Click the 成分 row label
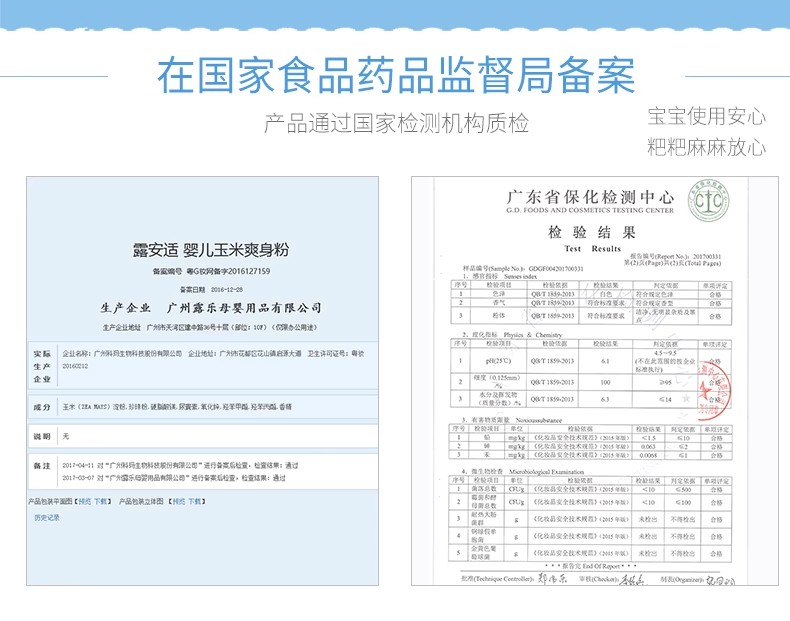The width and height of the screenshot is (790, 621). tap(42, 407)
